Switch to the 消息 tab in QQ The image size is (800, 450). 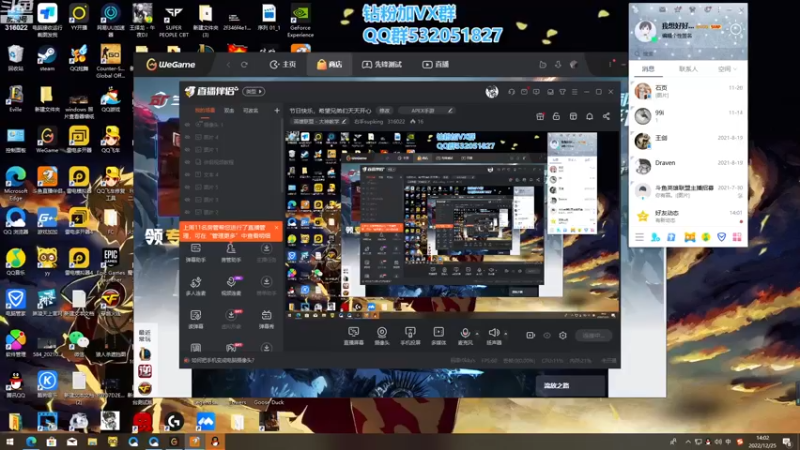[x=648, y=69]
